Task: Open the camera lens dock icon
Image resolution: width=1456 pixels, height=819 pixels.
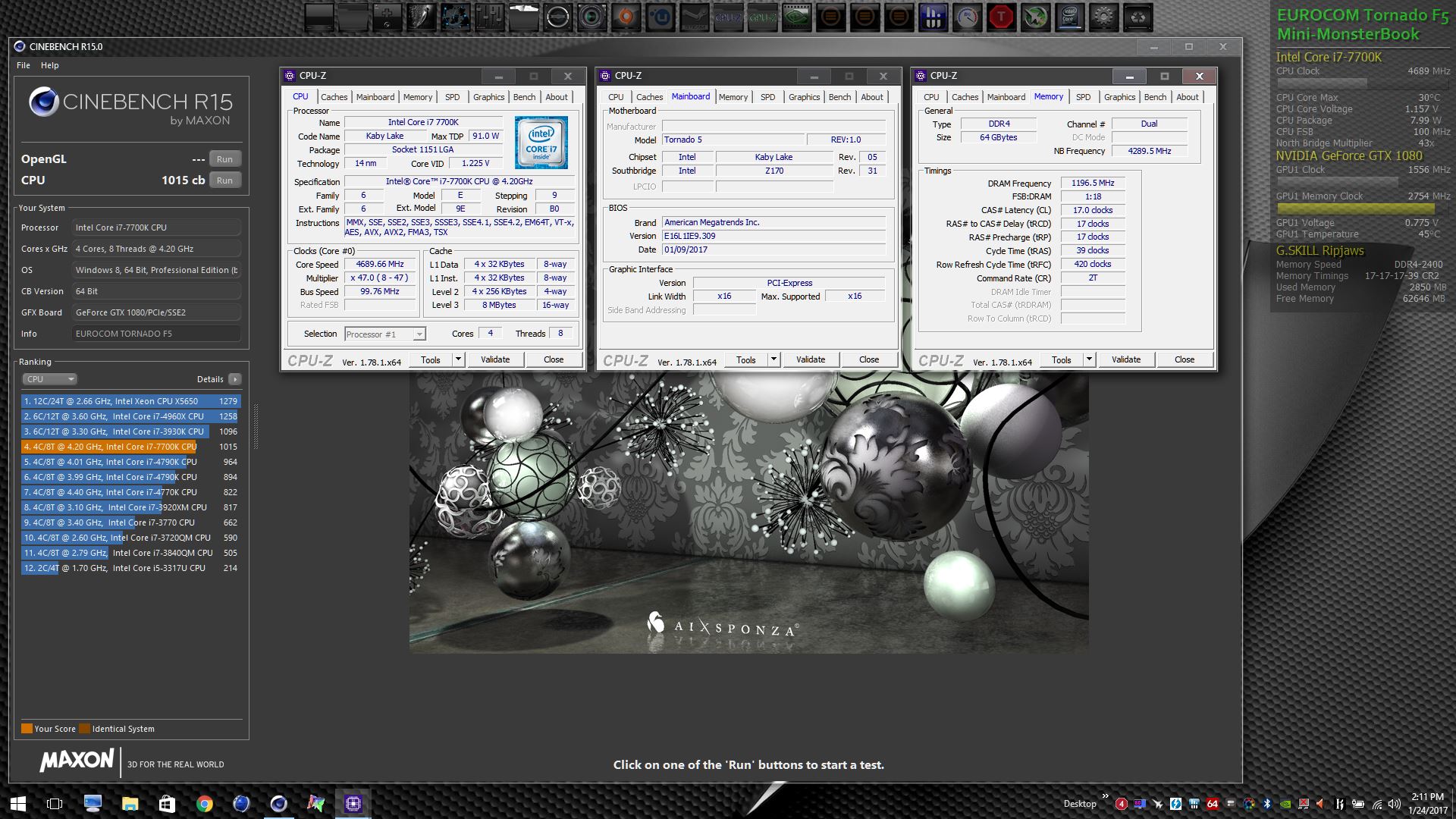Action: coord(591,17)
